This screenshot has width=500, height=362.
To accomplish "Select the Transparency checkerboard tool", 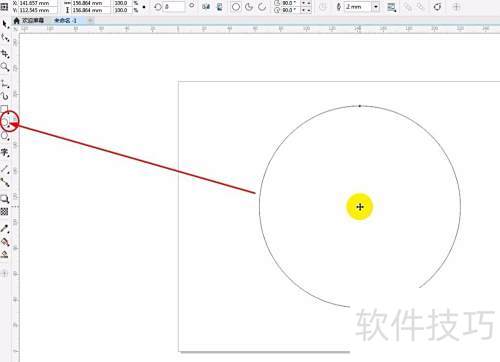I will click(x=4, y=211).
